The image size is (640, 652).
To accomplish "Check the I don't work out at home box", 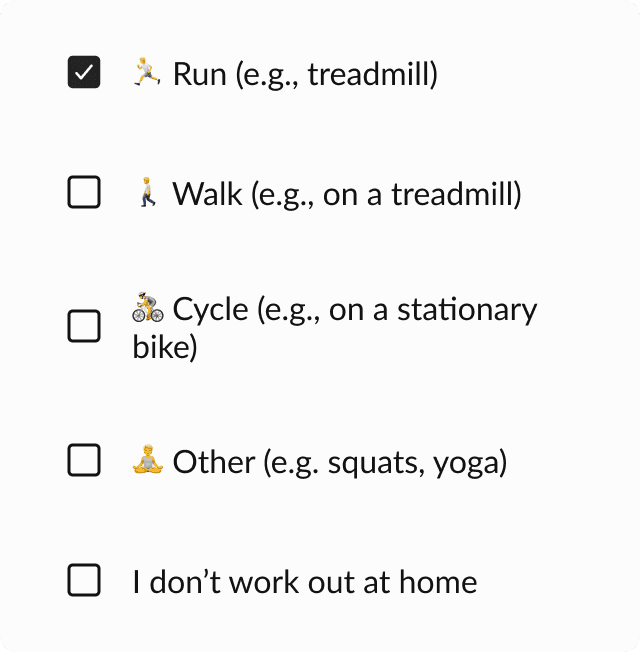I will (x=84, y=580).
